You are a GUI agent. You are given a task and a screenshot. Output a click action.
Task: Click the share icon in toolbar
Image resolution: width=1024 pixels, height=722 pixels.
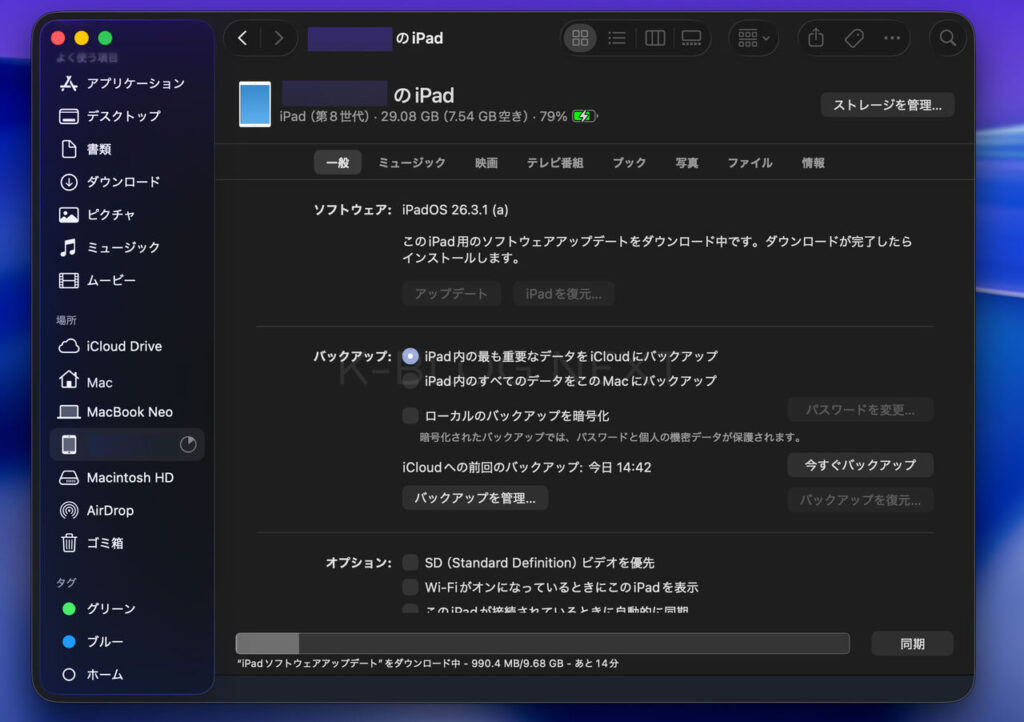(x=816, y=38)
